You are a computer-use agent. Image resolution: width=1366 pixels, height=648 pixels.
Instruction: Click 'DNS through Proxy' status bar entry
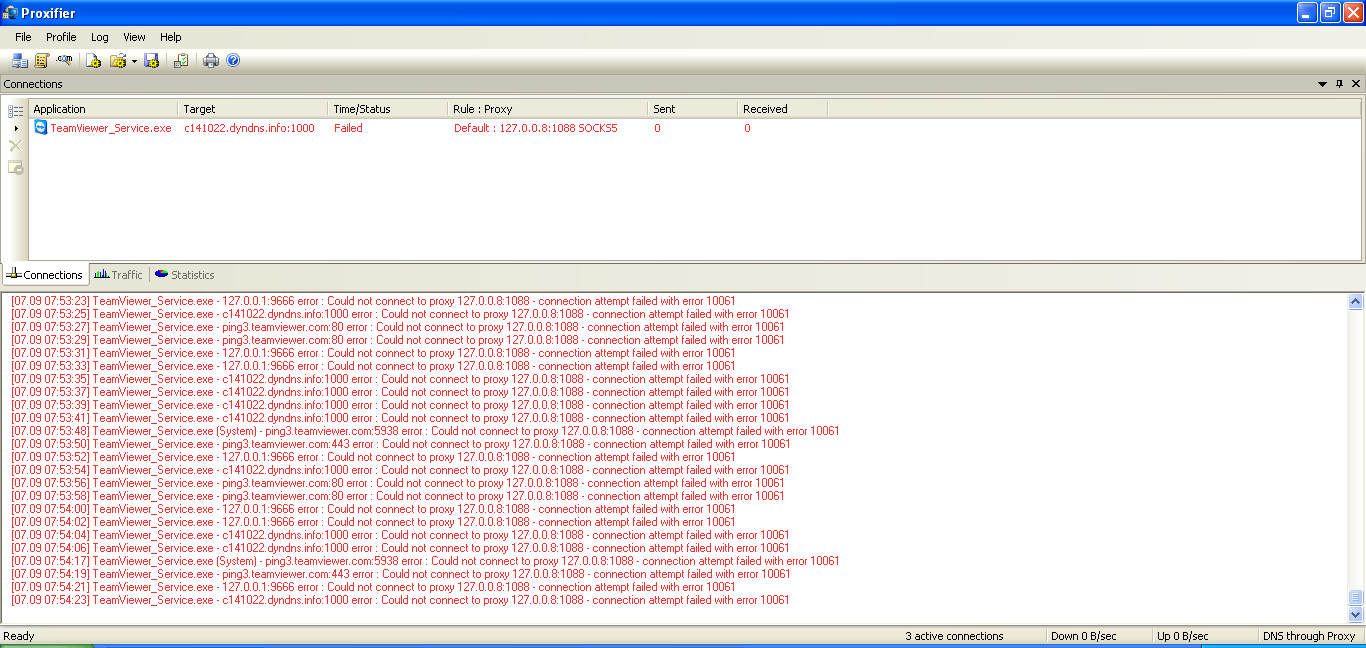1309,636
